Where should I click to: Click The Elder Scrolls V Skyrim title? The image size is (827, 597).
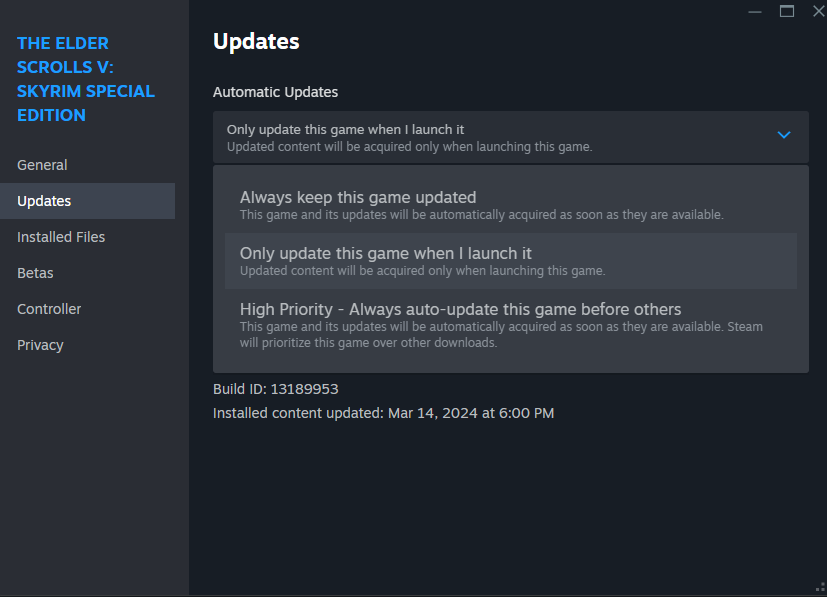[86, 79]
